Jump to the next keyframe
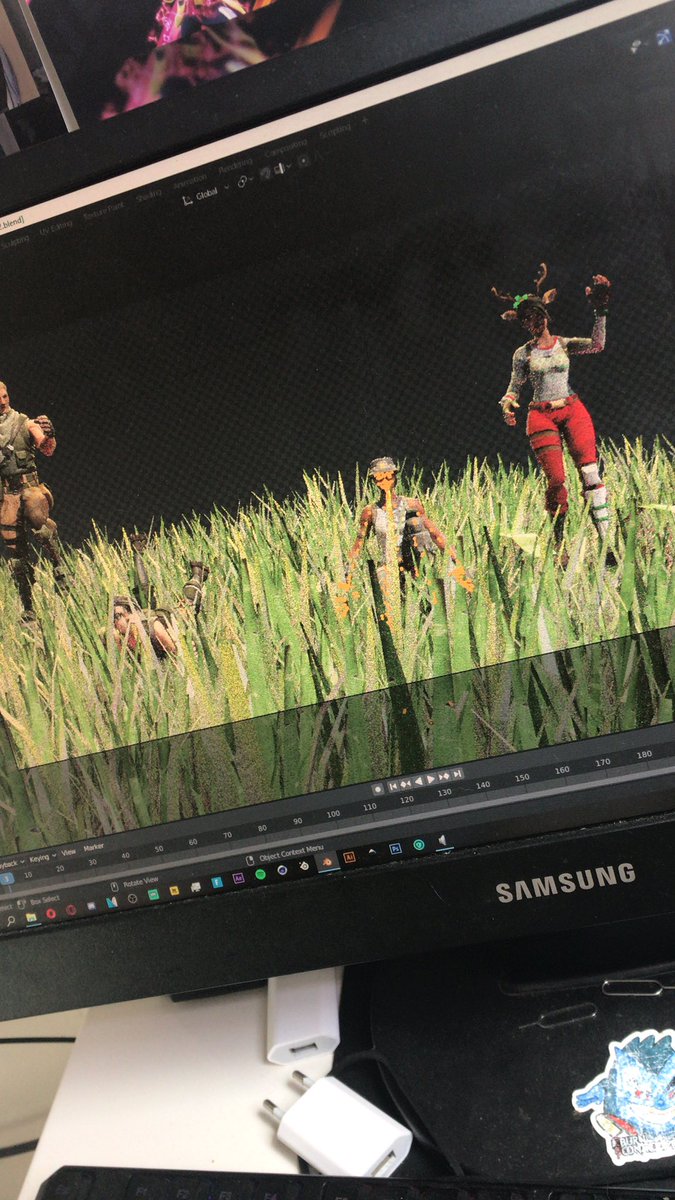The width and height of the screenshot is (675, 1200). pos(444,776)
